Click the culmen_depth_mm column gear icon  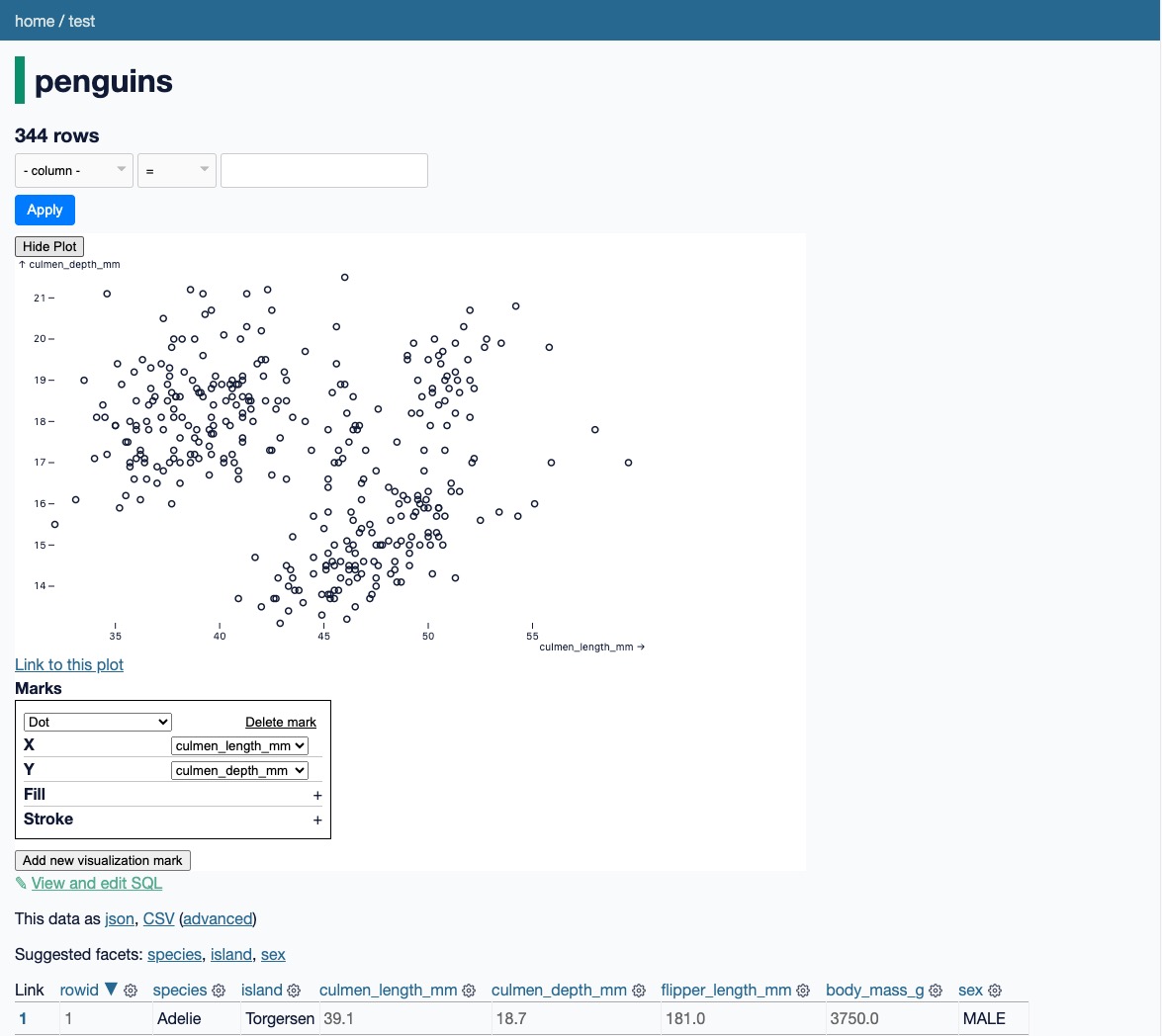(639, 991)
